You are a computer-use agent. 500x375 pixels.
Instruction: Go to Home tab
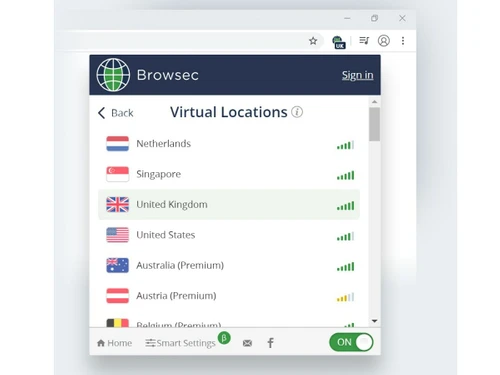[x=114, y=343]
